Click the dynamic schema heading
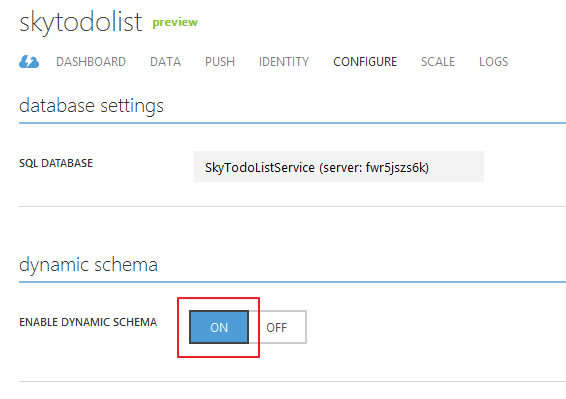566x399 pixels. pos(88,265)
